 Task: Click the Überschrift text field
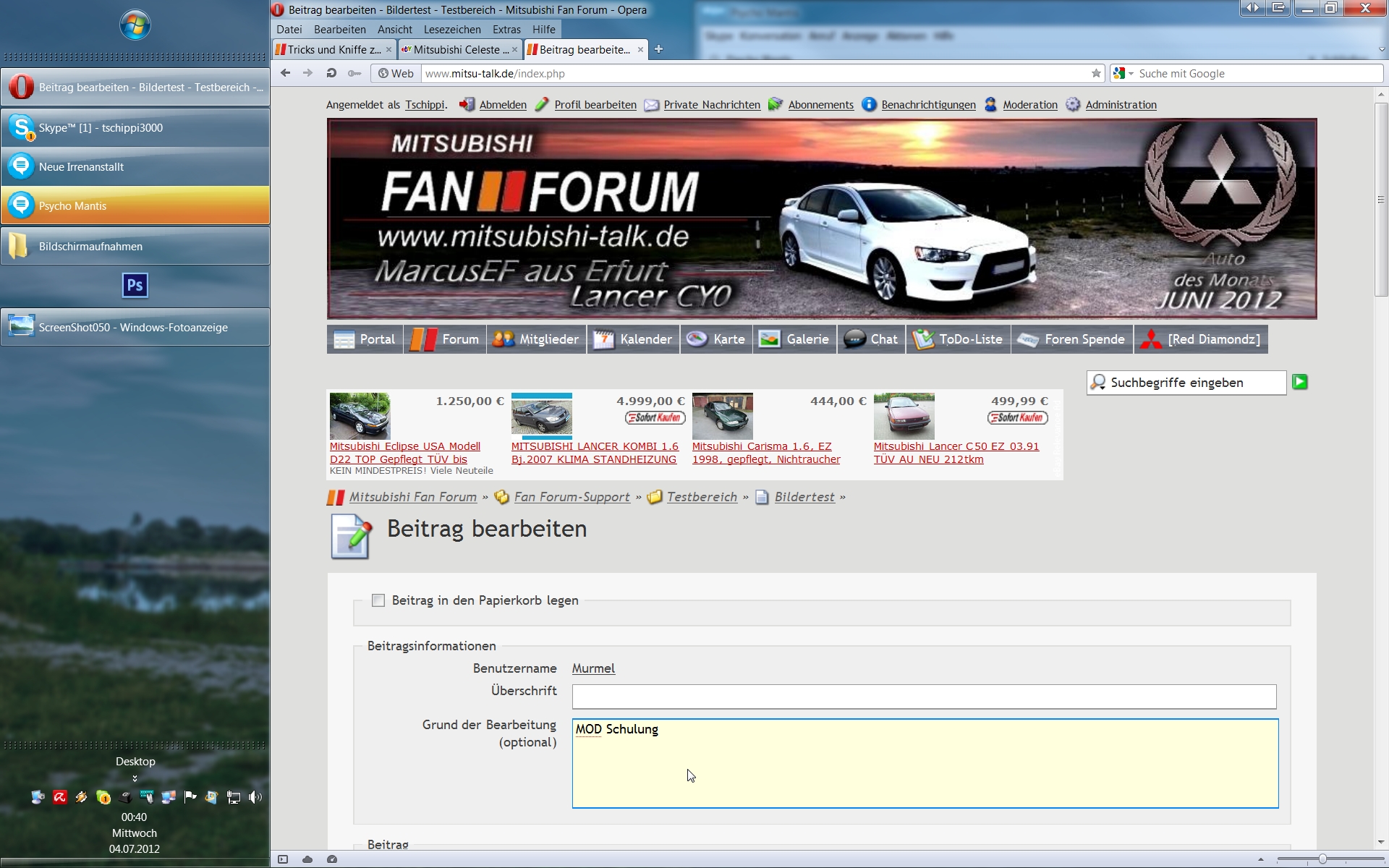(924, 697)
